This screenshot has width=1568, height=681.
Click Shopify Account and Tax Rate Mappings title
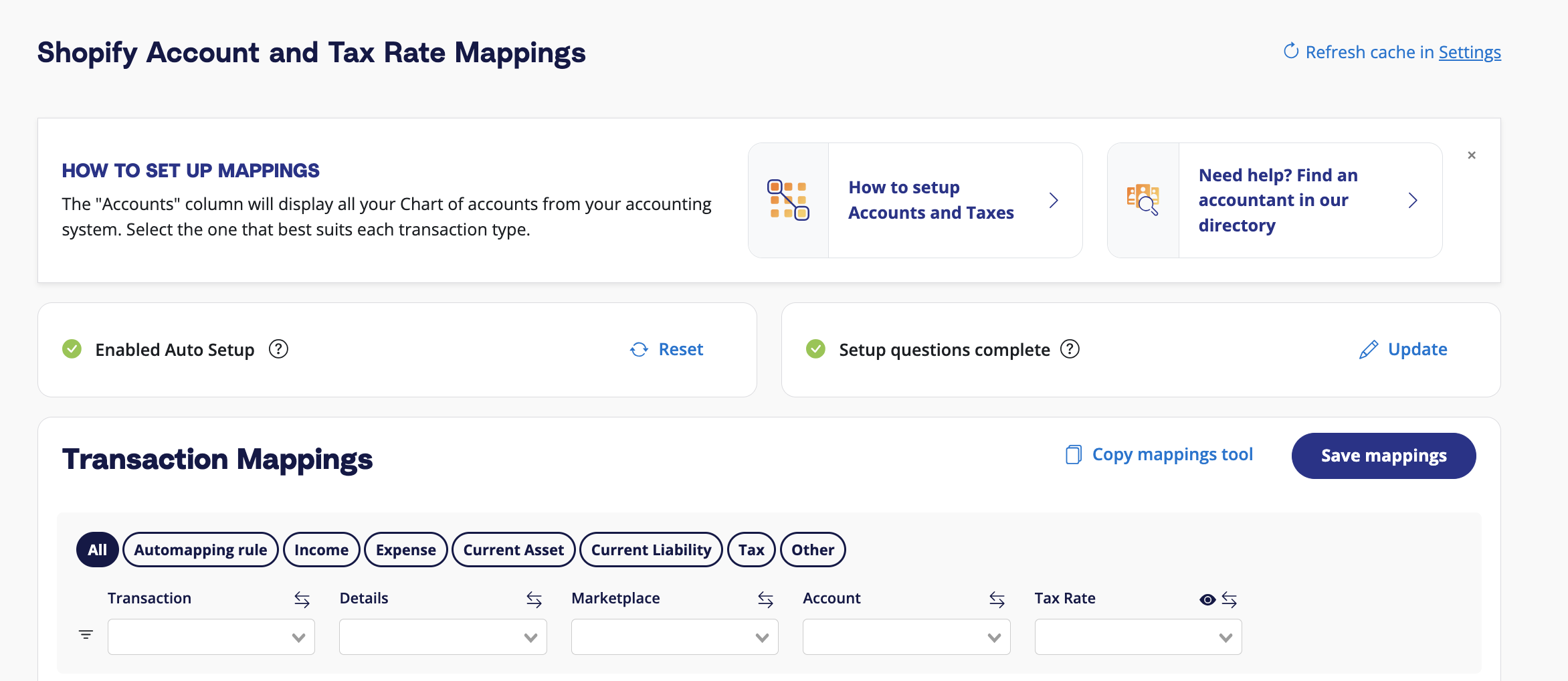click(x=311, y=53)
